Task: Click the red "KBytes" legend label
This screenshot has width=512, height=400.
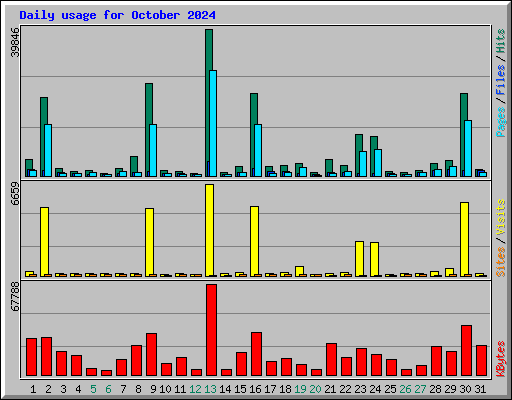Action: point(501,359)
